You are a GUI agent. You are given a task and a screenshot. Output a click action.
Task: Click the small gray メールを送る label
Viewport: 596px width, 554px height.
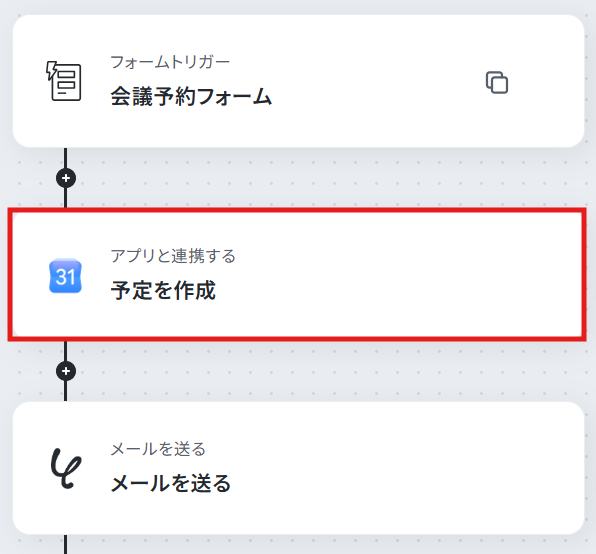(158, 449)
